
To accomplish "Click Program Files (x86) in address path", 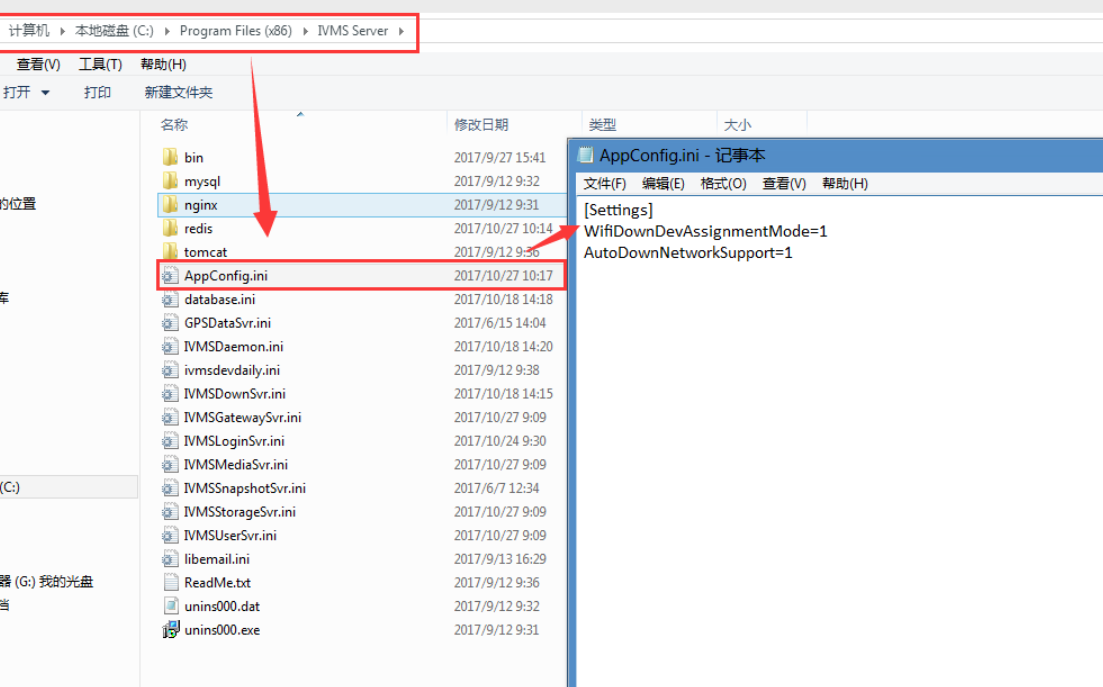I will (236, 31).
